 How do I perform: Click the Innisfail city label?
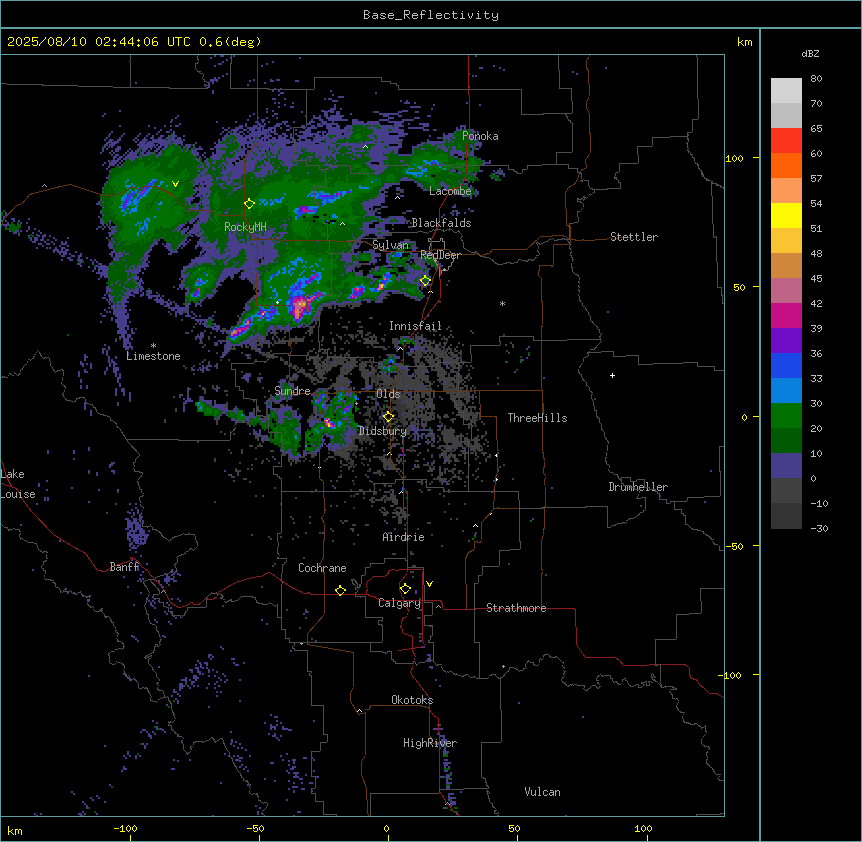click(x=415, y=326)
